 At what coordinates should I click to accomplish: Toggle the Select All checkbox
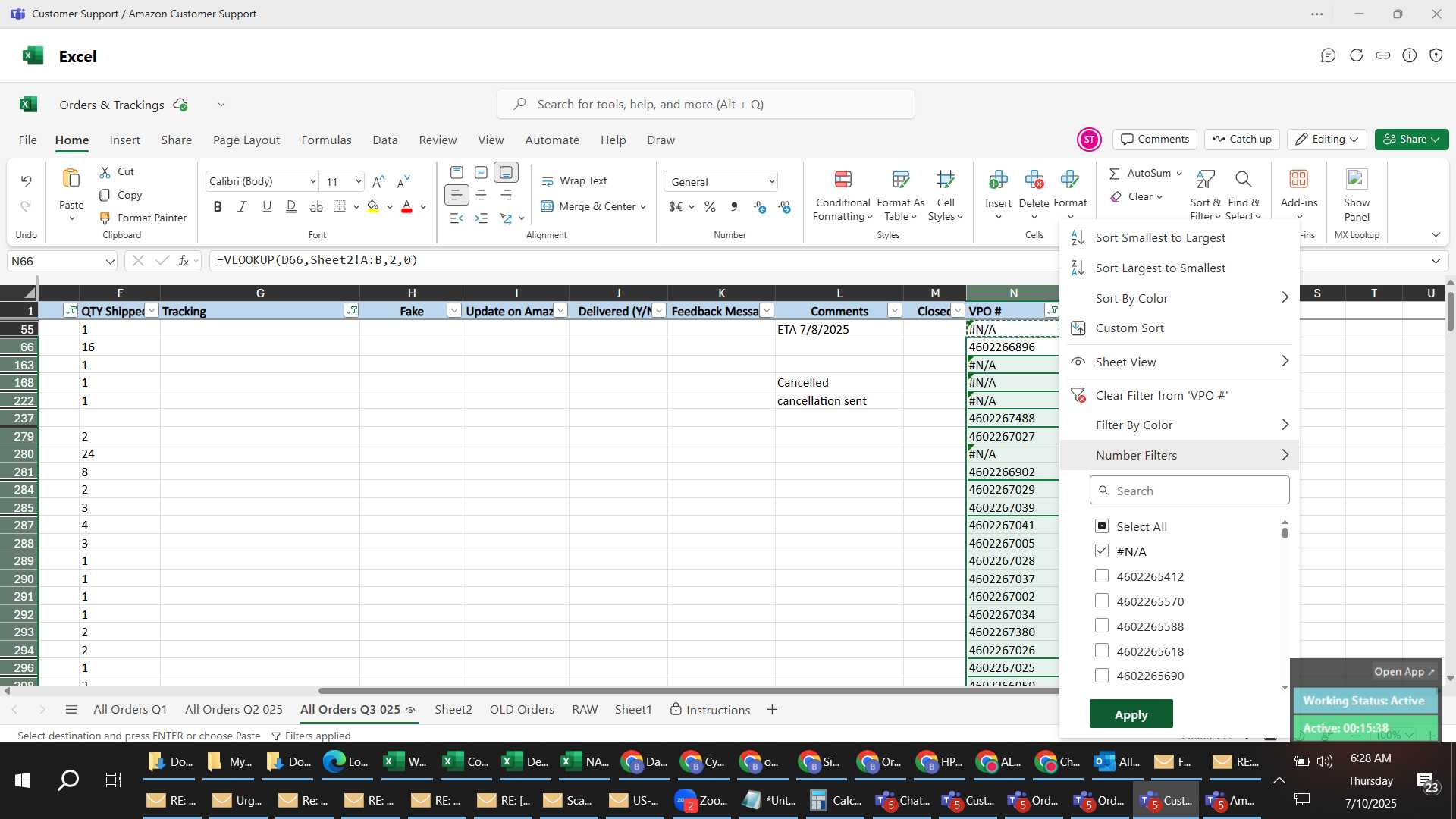tap(1102, 526)
